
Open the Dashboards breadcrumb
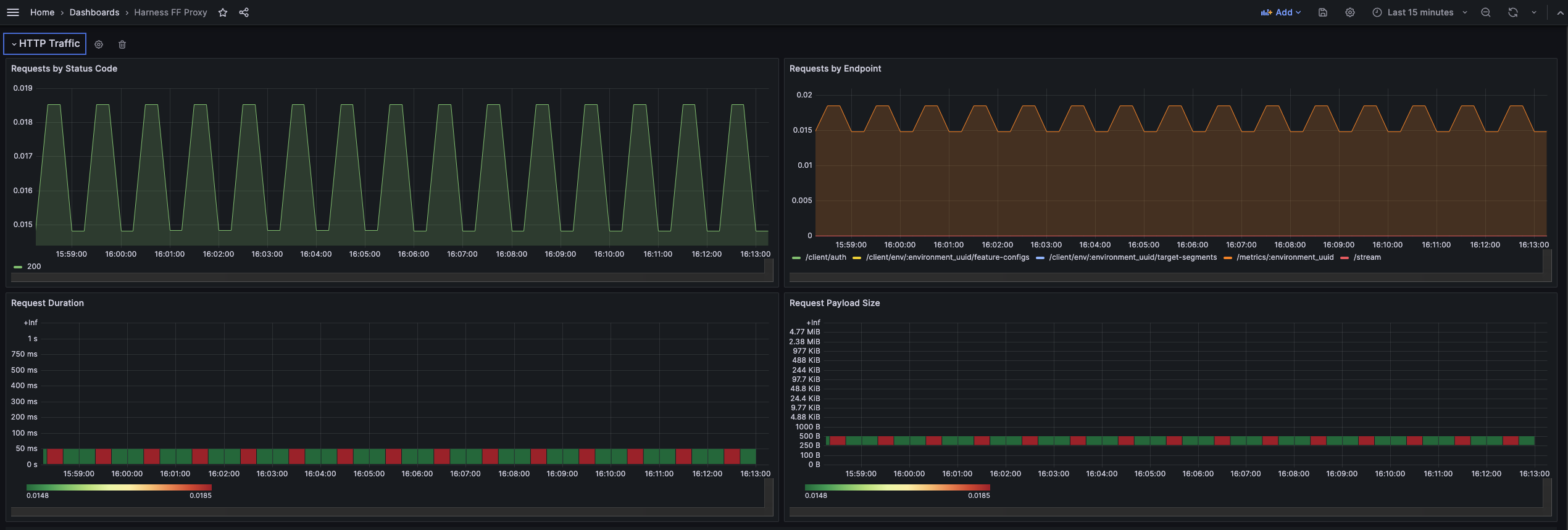[x=94, y=12]
